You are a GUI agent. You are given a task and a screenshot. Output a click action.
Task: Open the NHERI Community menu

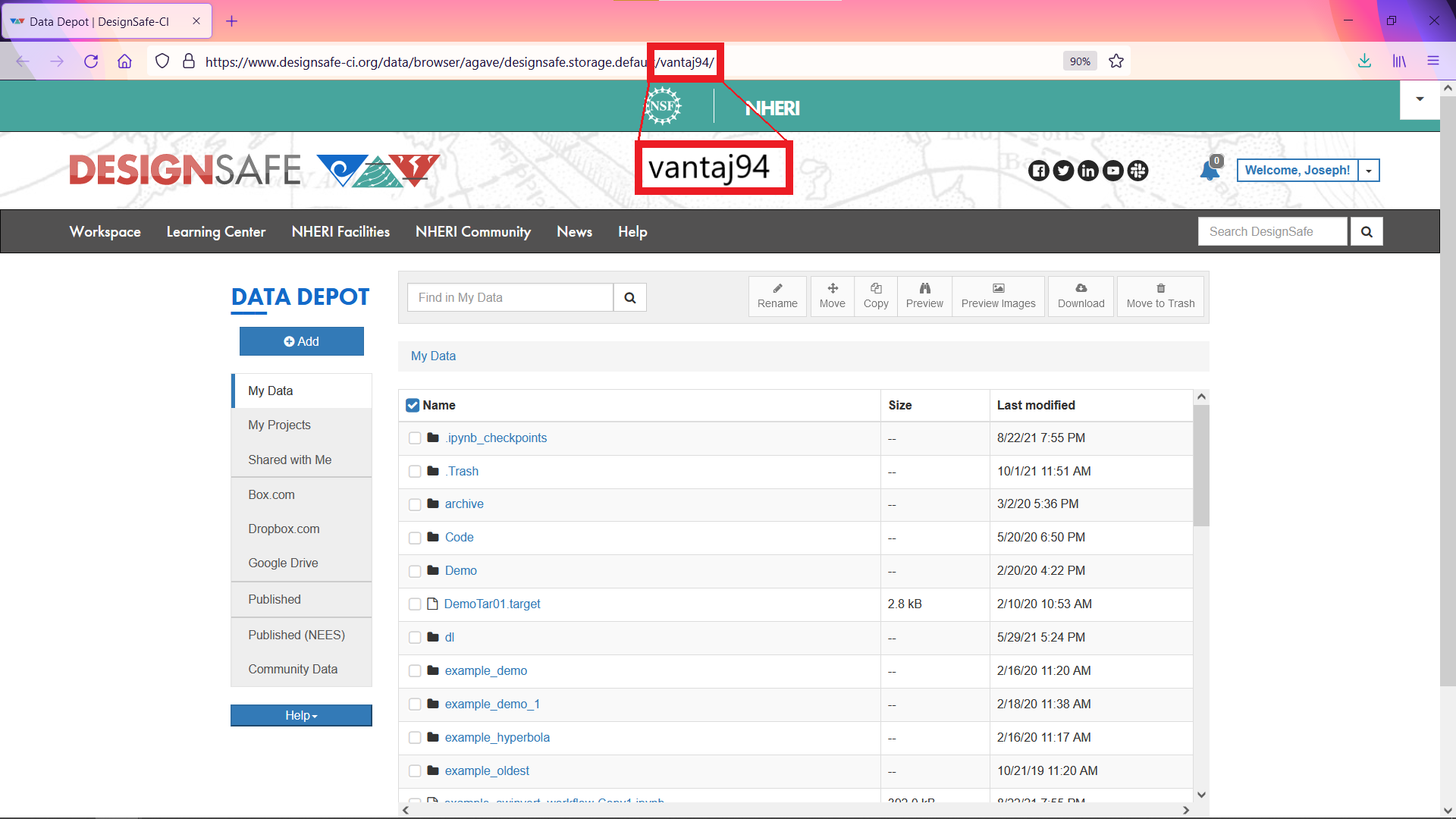click(473, 231)
